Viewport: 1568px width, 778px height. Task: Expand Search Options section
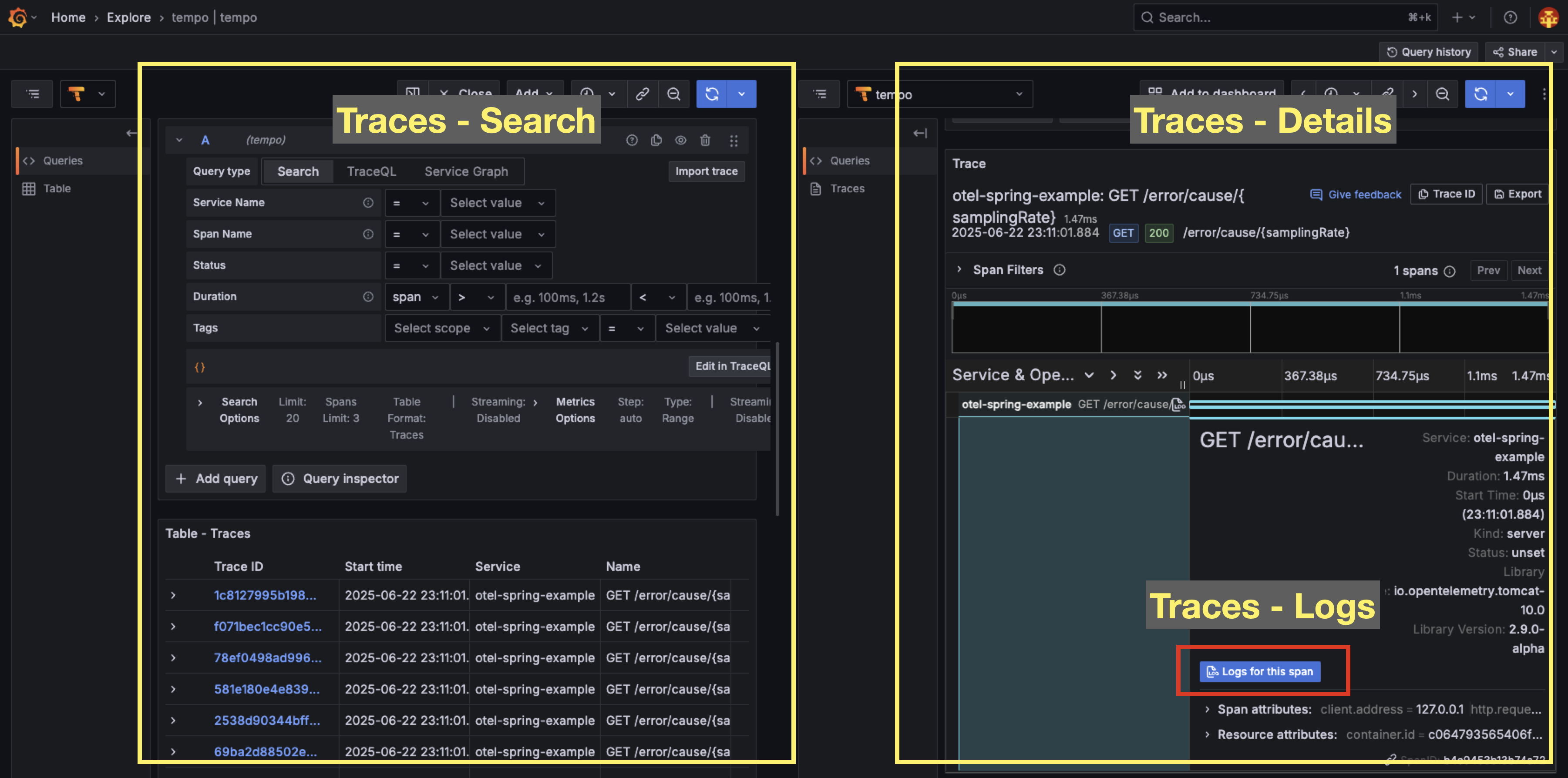[200, 402]
